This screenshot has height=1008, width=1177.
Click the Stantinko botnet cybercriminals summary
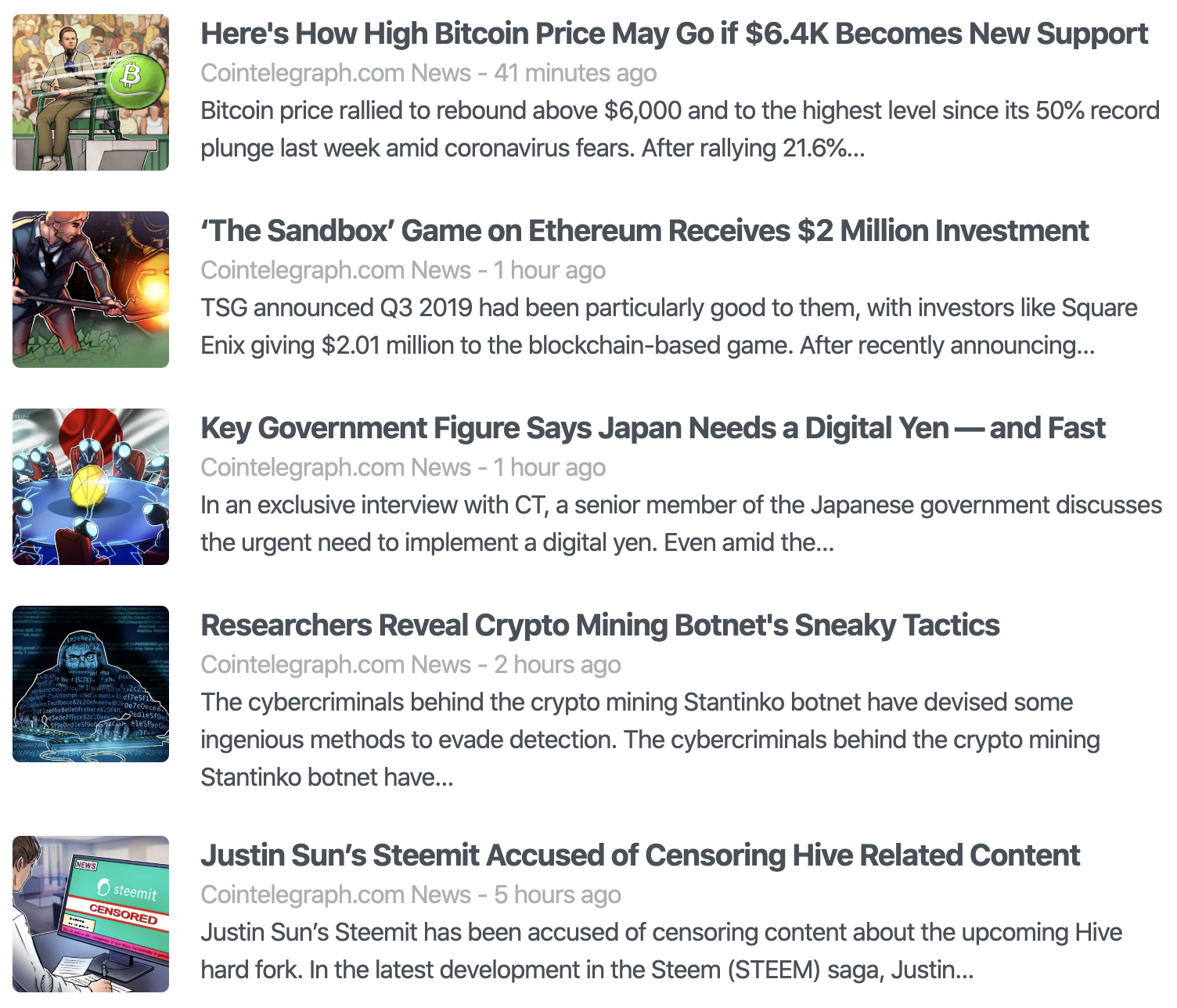click(x=650, y=740)
